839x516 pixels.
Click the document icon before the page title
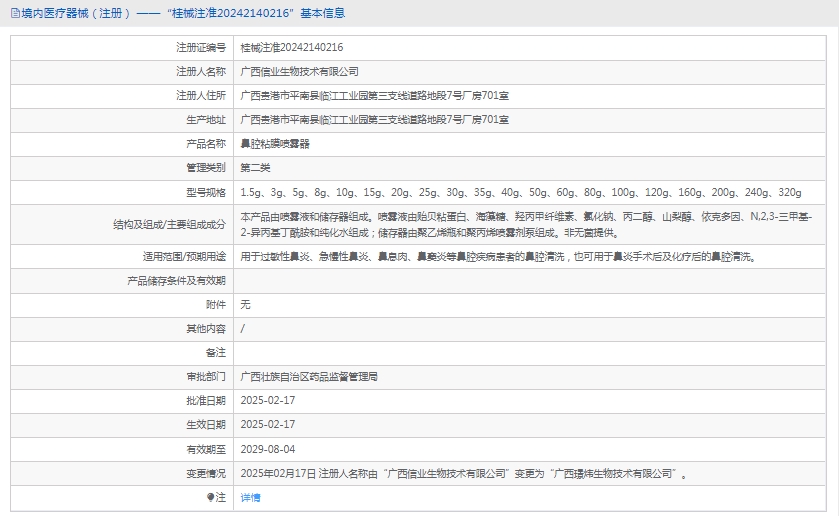(x=14, y=13)
